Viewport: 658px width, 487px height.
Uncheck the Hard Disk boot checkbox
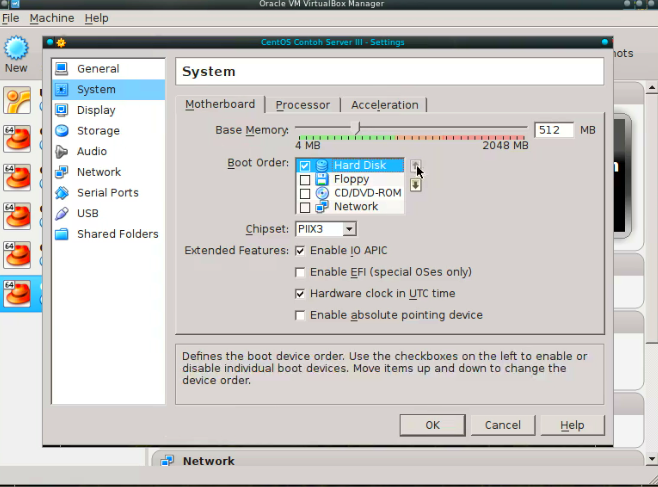(x=305, y=166)
